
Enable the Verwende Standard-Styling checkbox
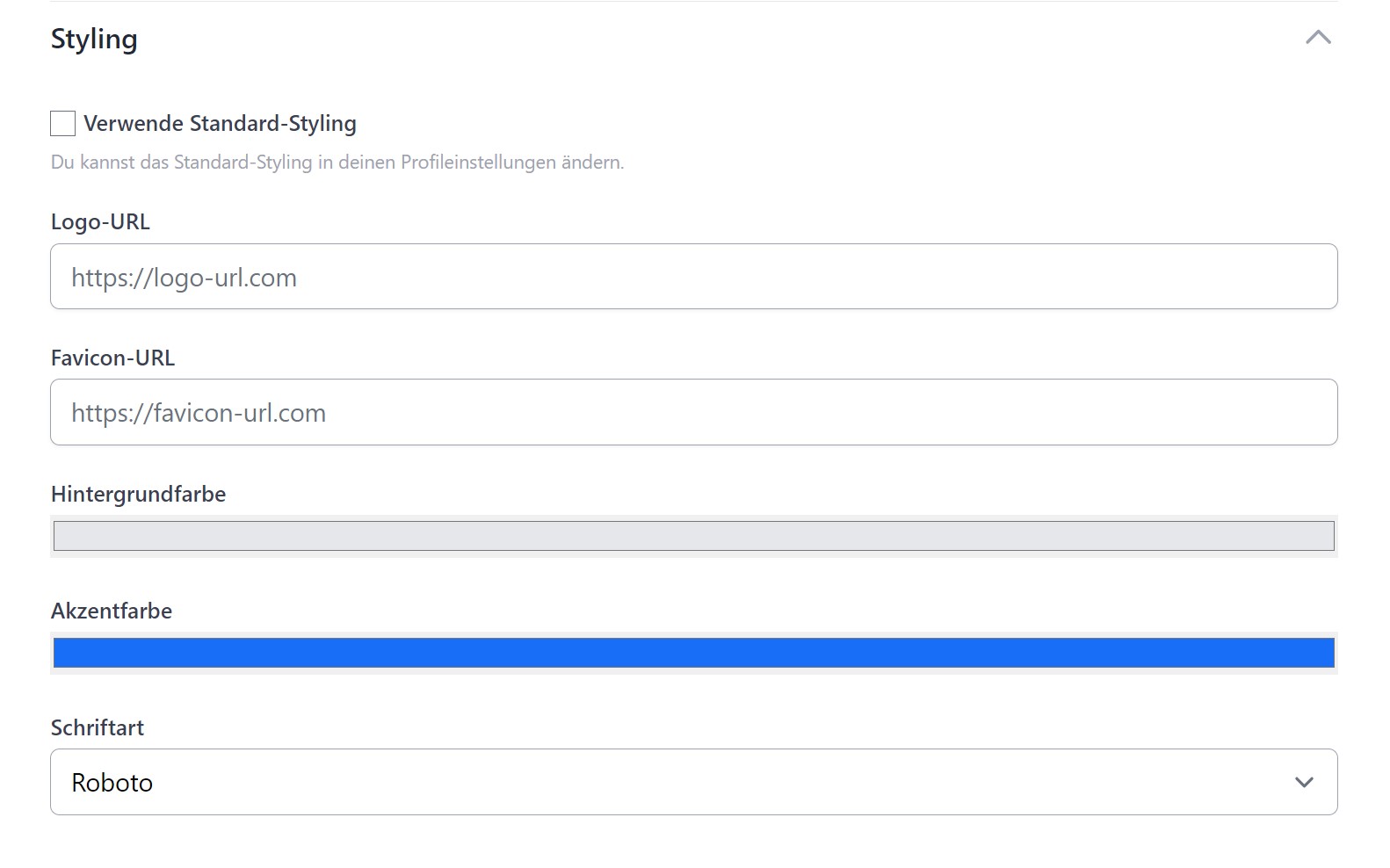pyautogui.click(x=63, y=124)
